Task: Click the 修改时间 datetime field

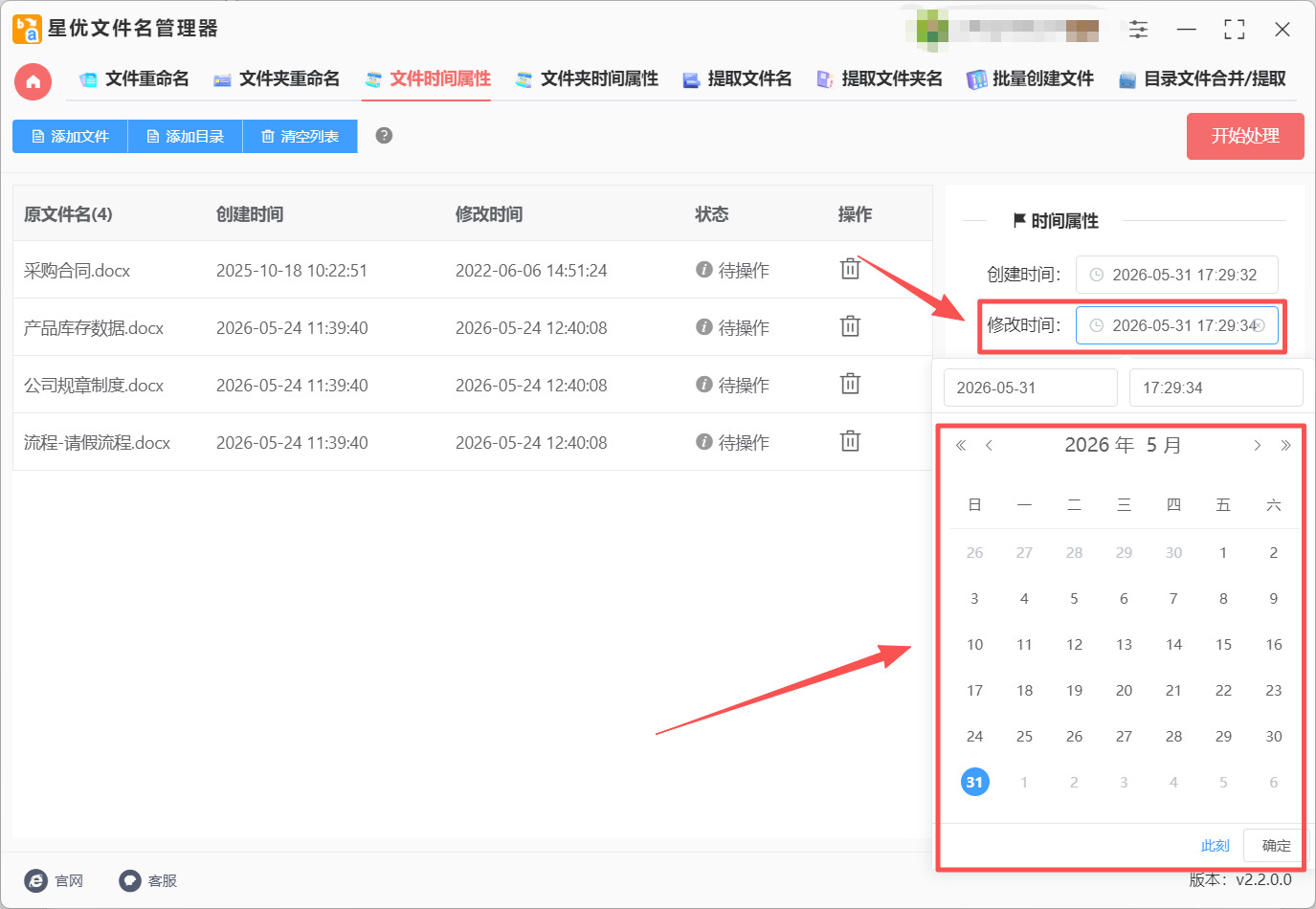Action: [1176, 325]
